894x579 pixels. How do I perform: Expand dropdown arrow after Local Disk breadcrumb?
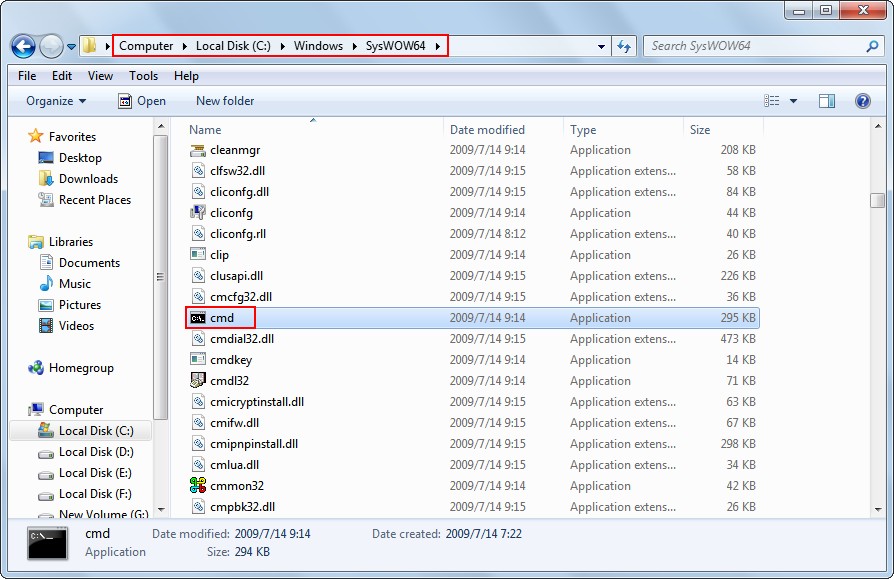282,46
